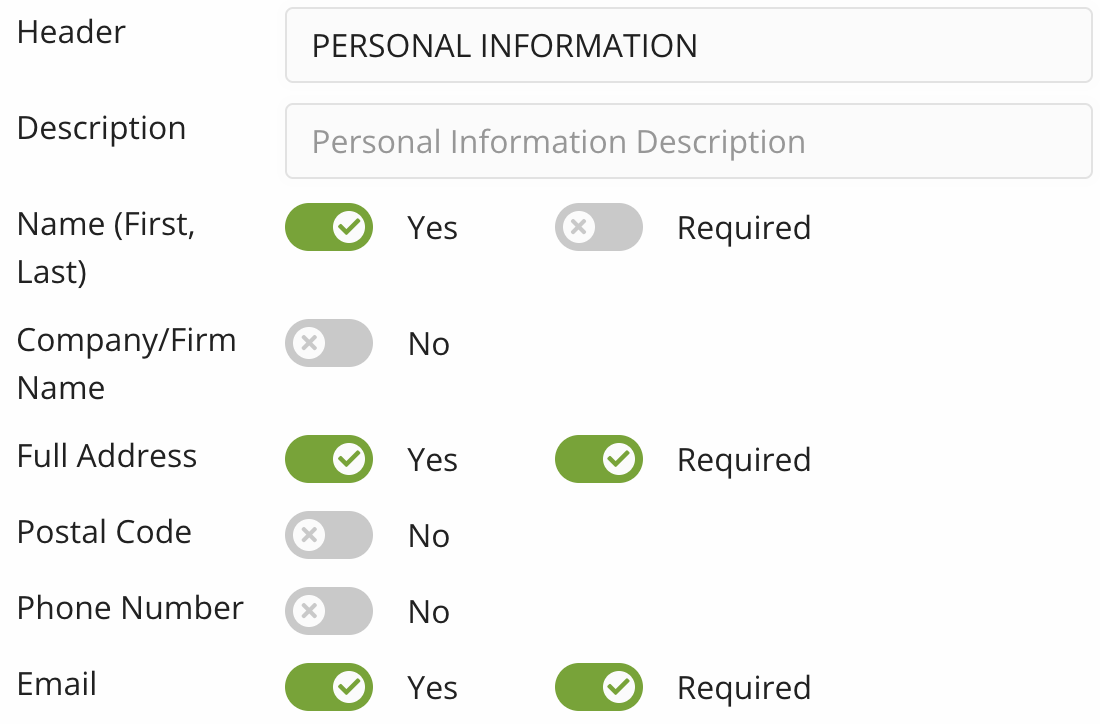This screenshot has height=724, width=1100.
Task: Click the Header text field
Action: click(x=688, y=46)
